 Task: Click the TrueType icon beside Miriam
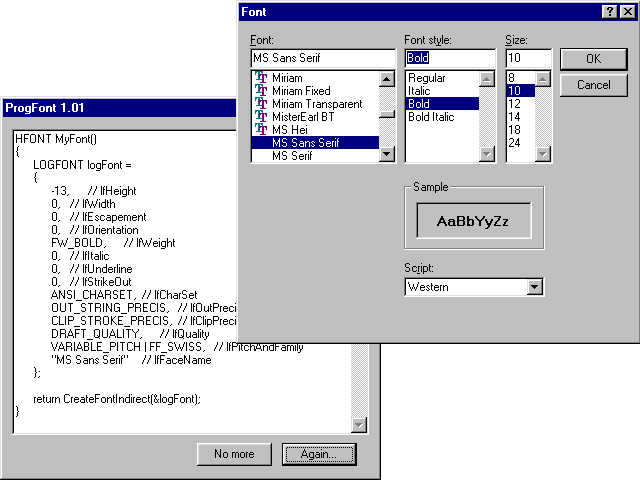(261, 78)
